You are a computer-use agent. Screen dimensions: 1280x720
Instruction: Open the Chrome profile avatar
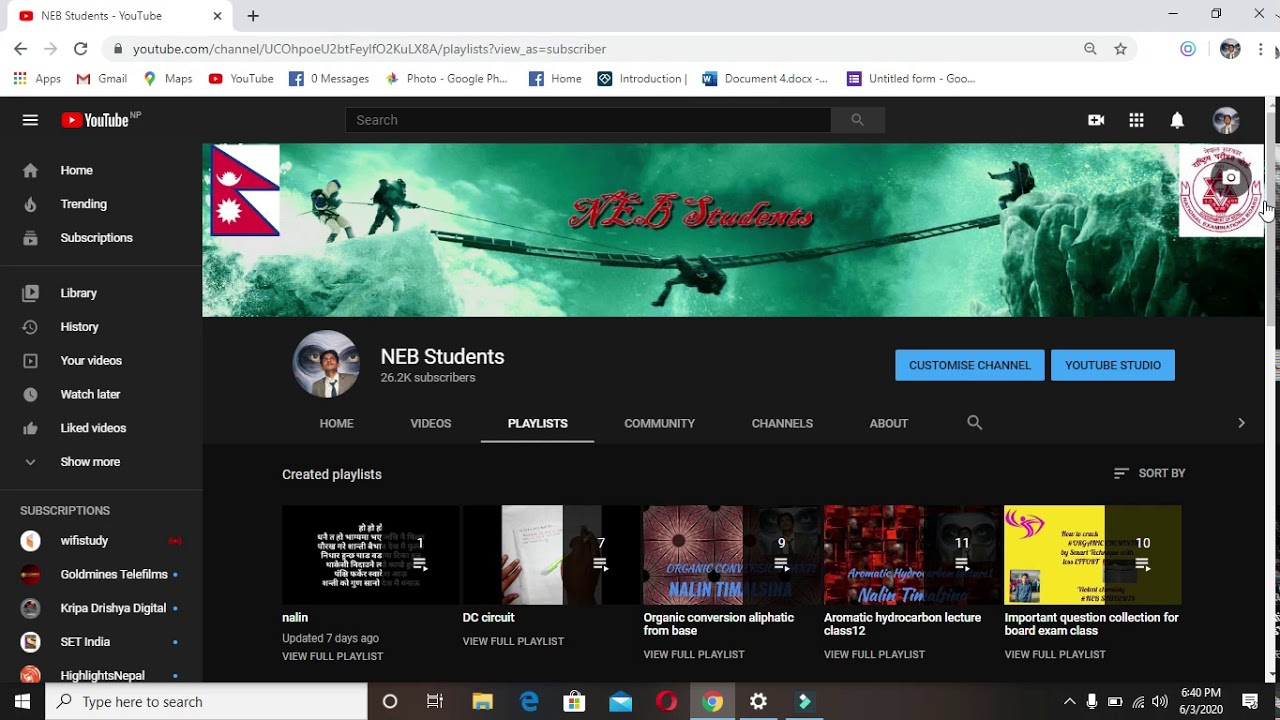[x=1230, y=49]
